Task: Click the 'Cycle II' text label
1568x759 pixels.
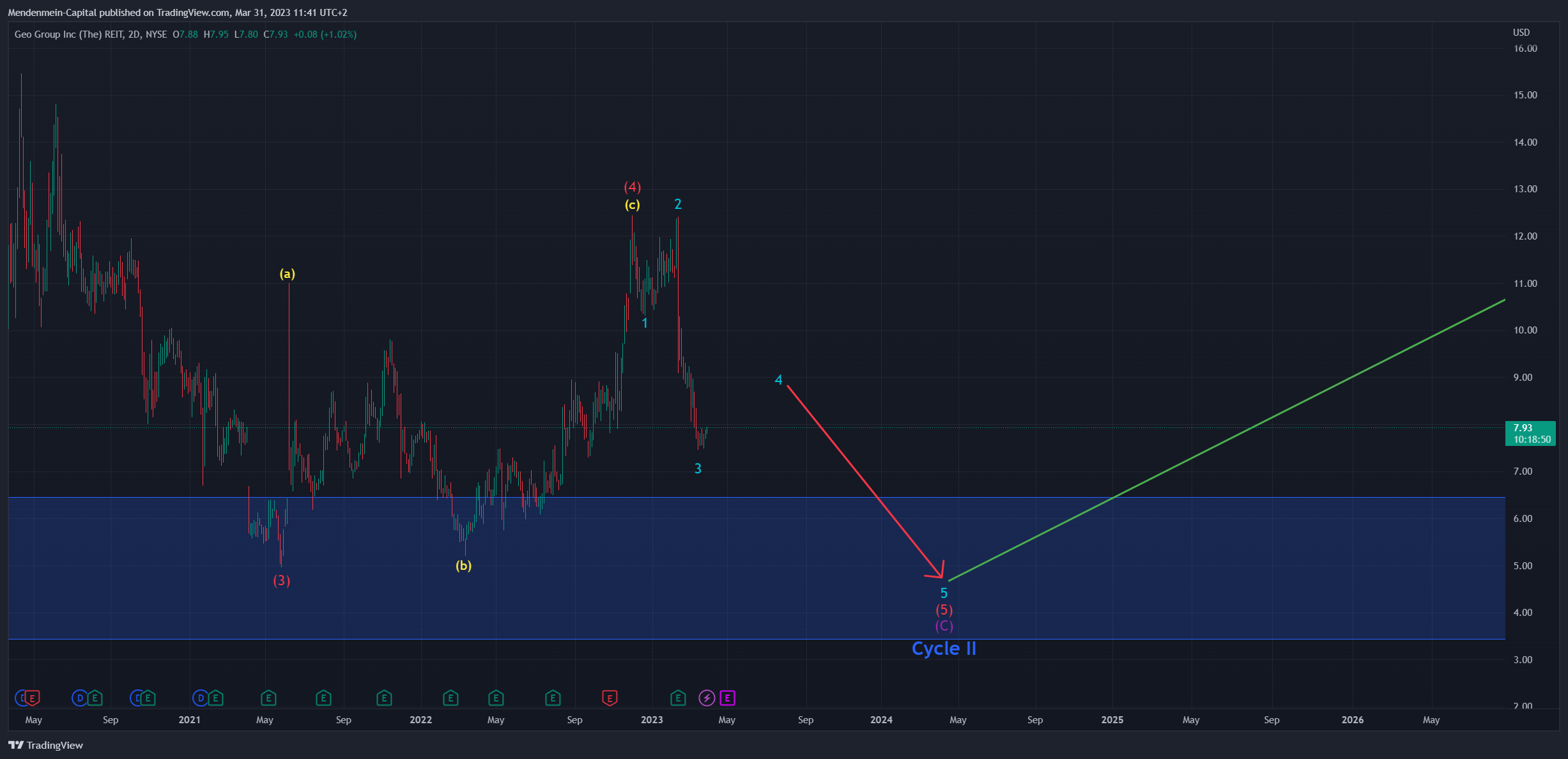Action: tap(944, 648)
